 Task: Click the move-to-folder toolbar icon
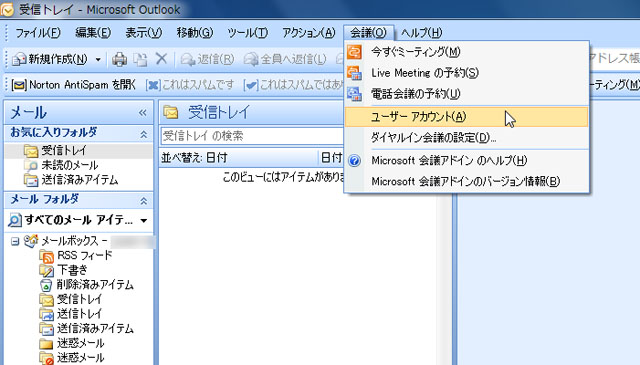click(140, 60)
